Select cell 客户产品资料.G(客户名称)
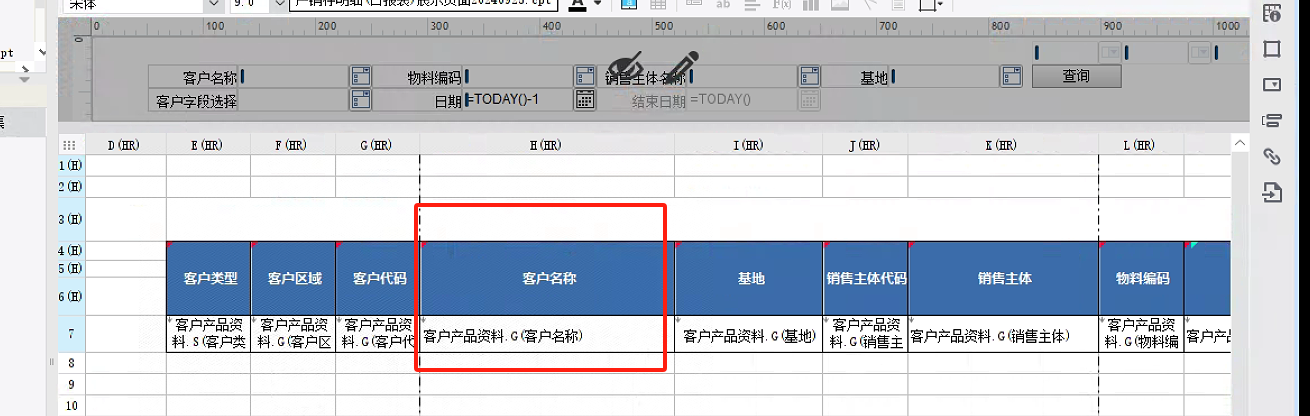This screenshot has height=416, width=1310. (548, 335)
